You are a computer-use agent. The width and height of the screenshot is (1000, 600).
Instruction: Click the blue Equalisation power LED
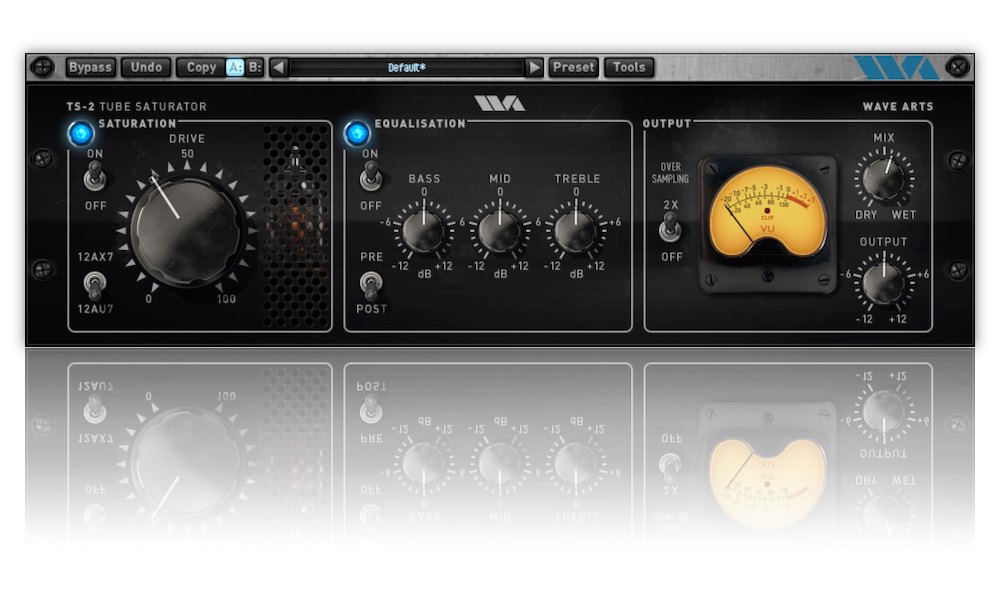[x=356, y=133]
